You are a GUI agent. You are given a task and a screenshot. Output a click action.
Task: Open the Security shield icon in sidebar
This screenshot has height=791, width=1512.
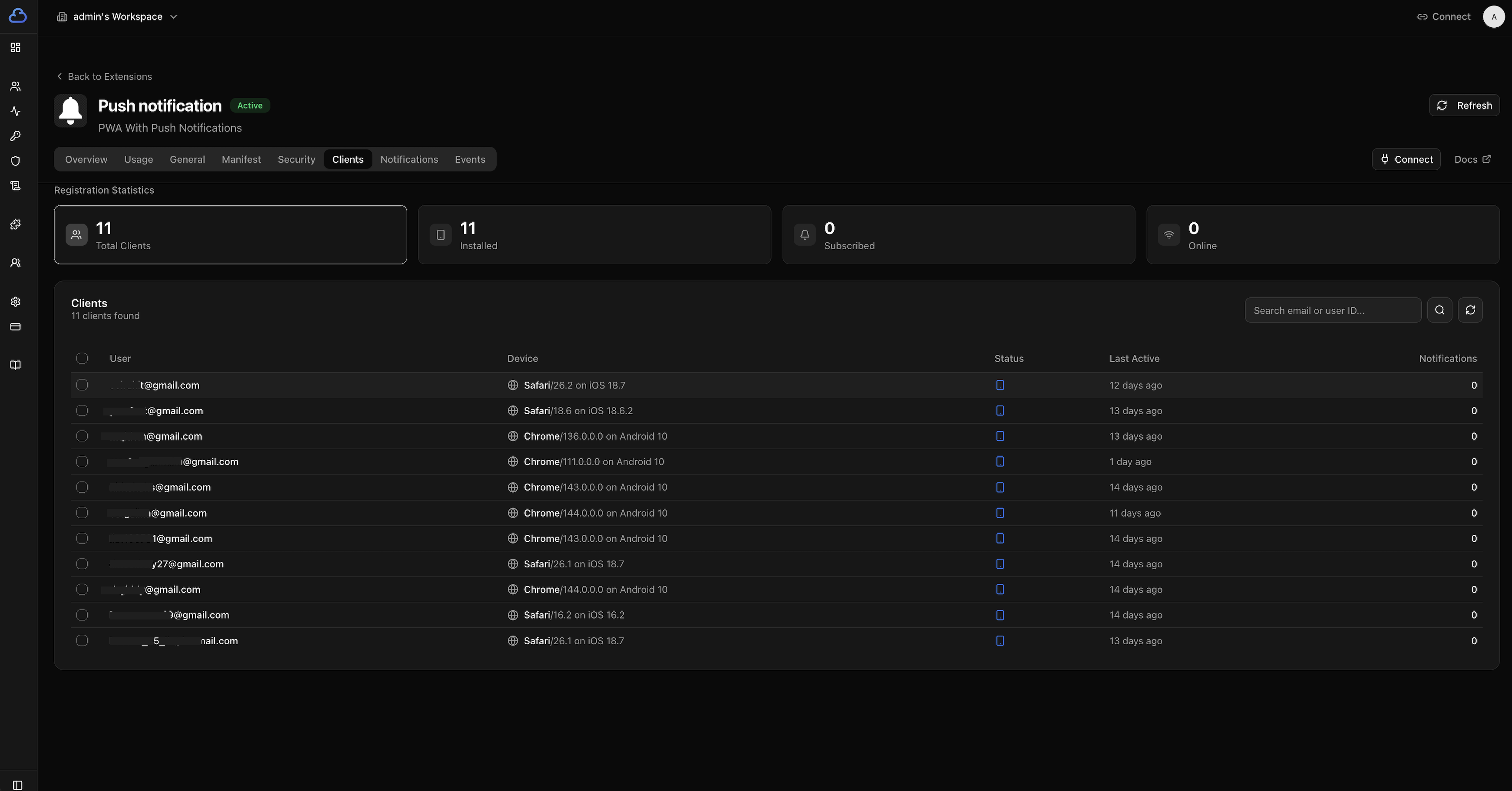coord(15,160)
